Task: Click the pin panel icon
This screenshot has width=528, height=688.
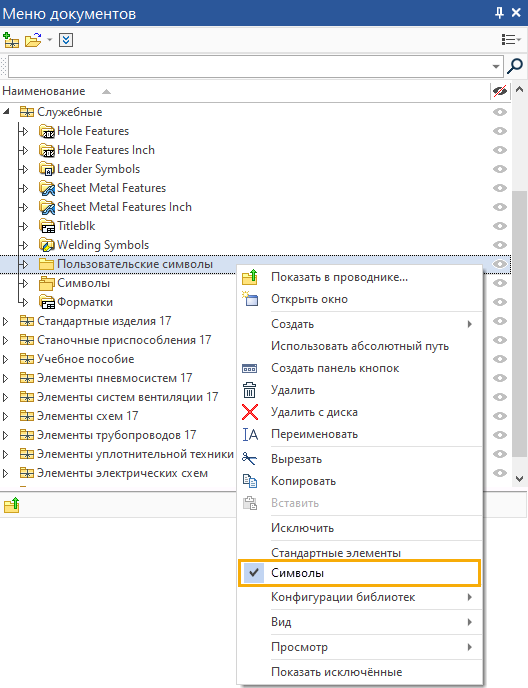Action: tap(499, 13)
